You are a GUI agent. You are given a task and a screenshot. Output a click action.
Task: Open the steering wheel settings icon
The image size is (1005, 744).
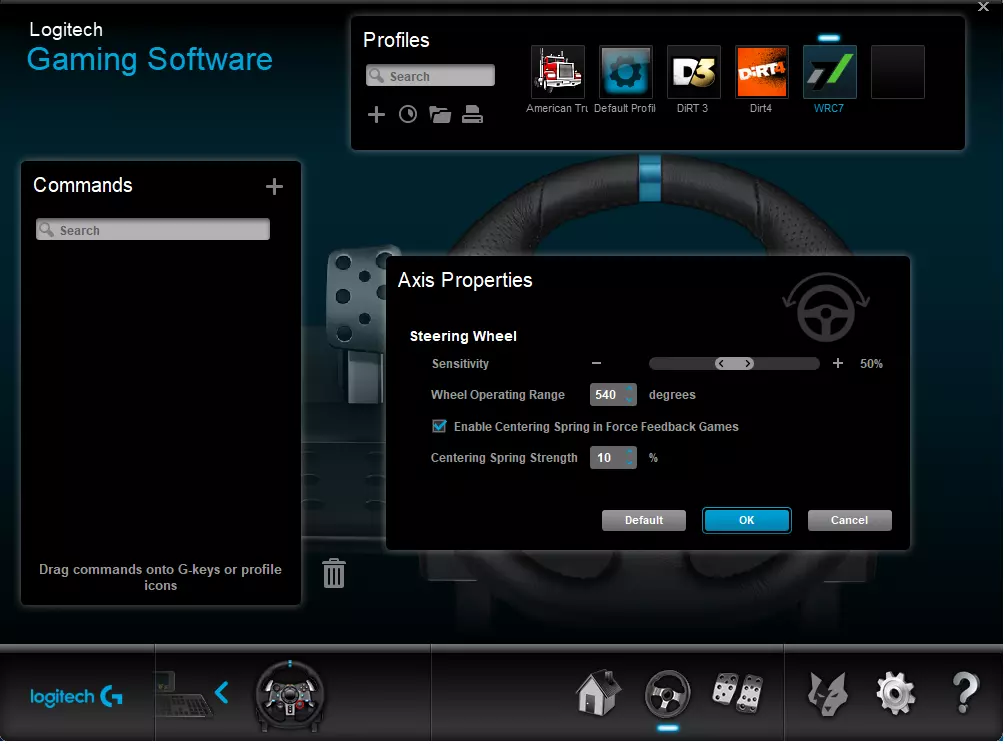tap(667, 693)
